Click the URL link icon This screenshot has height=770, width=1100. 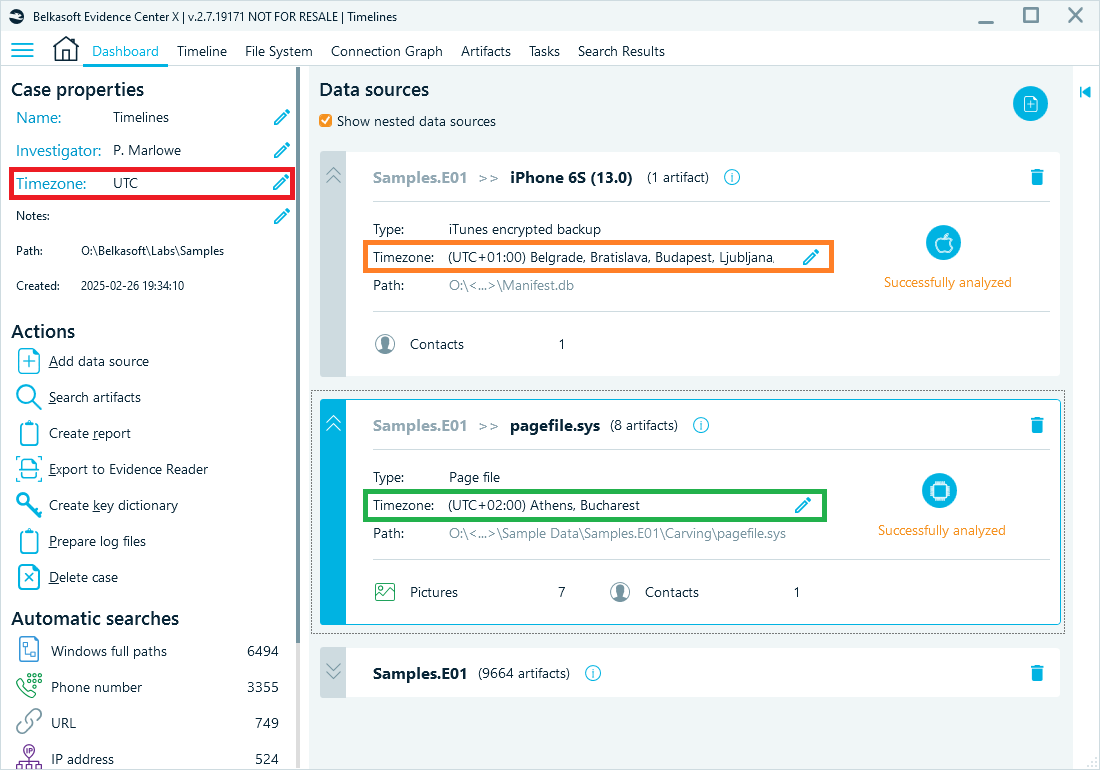[29, 722]
